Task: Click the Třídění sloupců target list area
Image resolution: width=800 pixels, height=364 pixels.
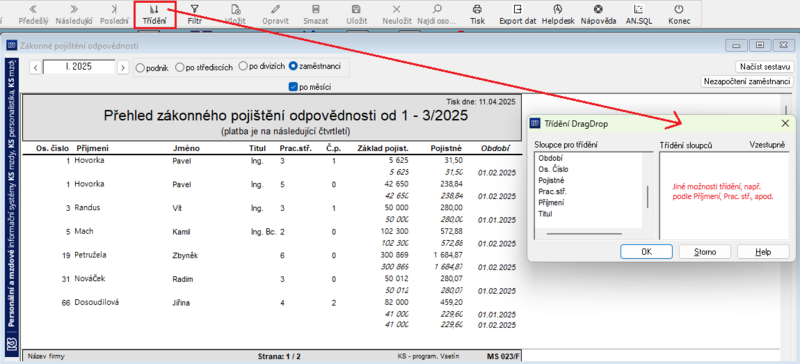Action: point(724,196)
